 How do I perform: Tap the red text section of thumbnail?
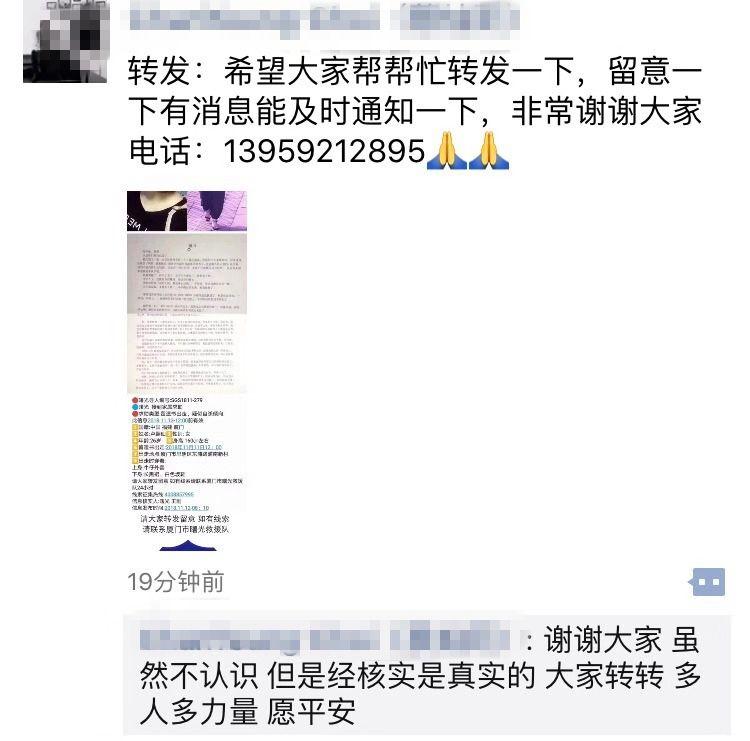pos(187,354)
